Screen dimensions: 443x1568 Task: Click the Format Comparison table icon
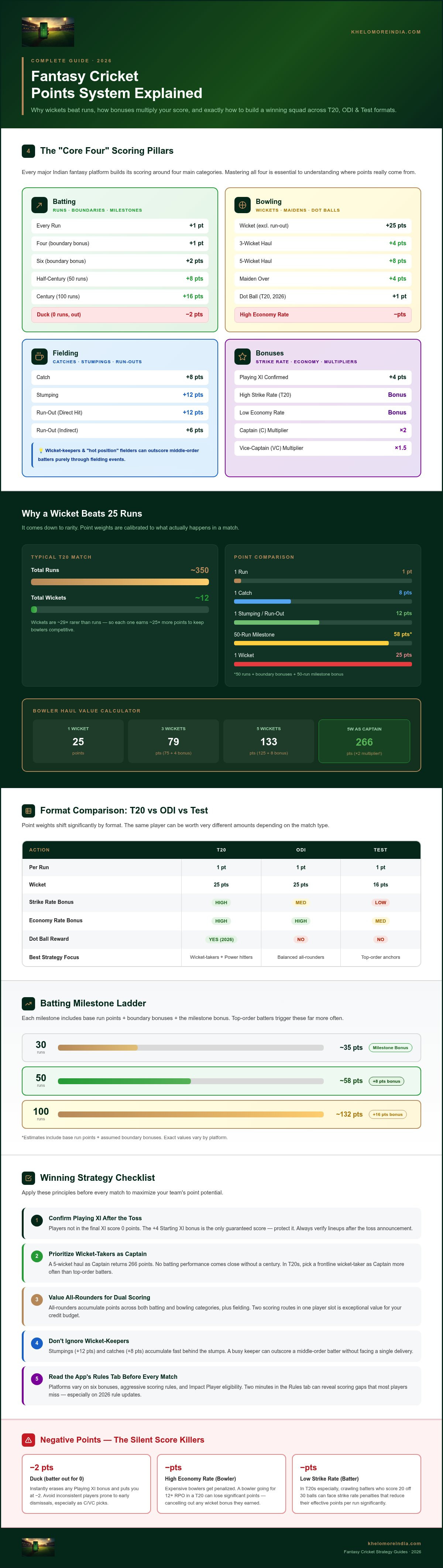28,811
